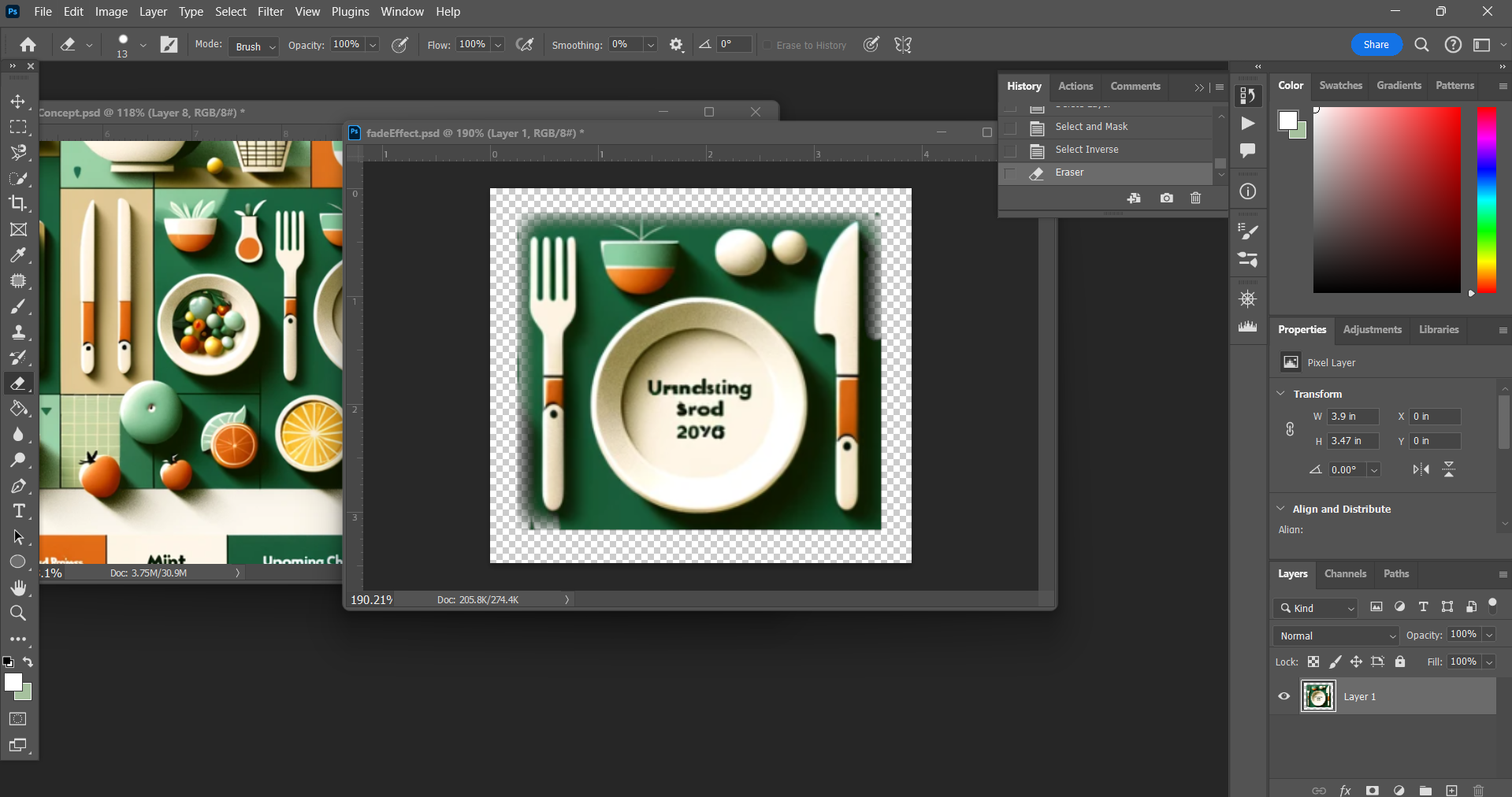Switch to the Channels tab
The width and height of the screenshot is (1512, 797).
tap(1344, 574)
